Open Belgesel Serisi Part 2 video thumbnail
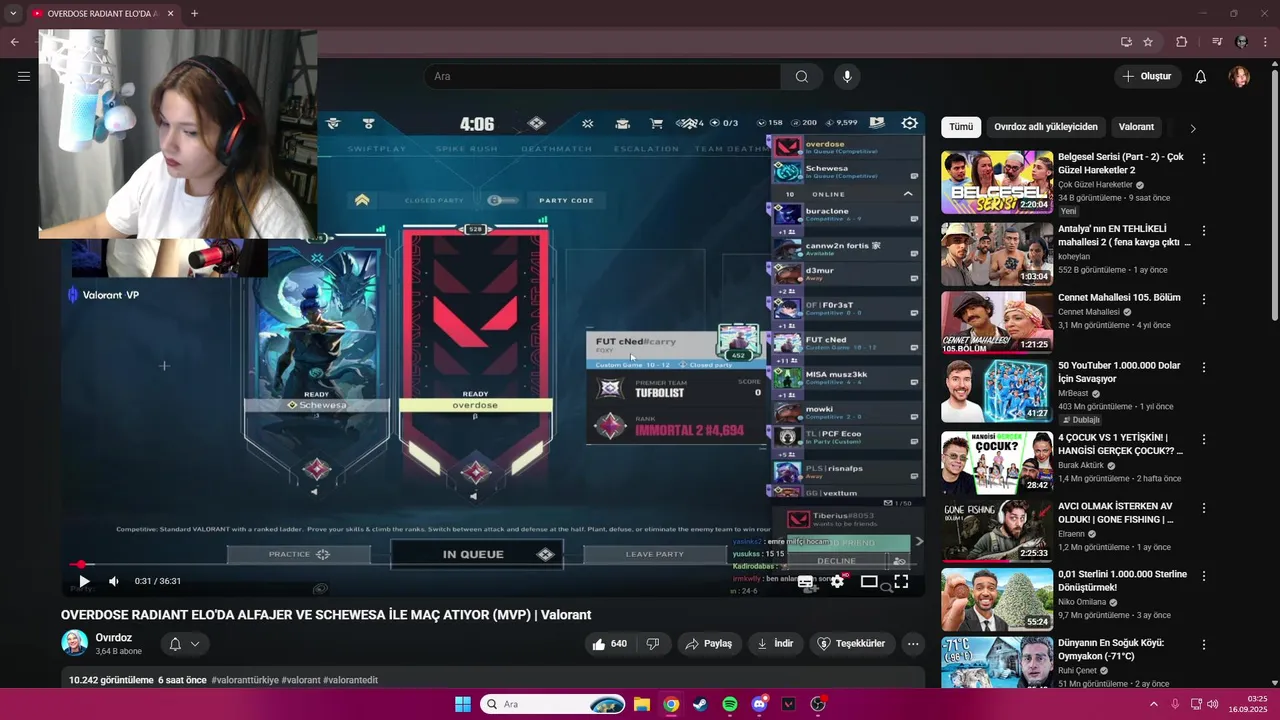This screenshot has height=720, width=1280. point(997,182)
